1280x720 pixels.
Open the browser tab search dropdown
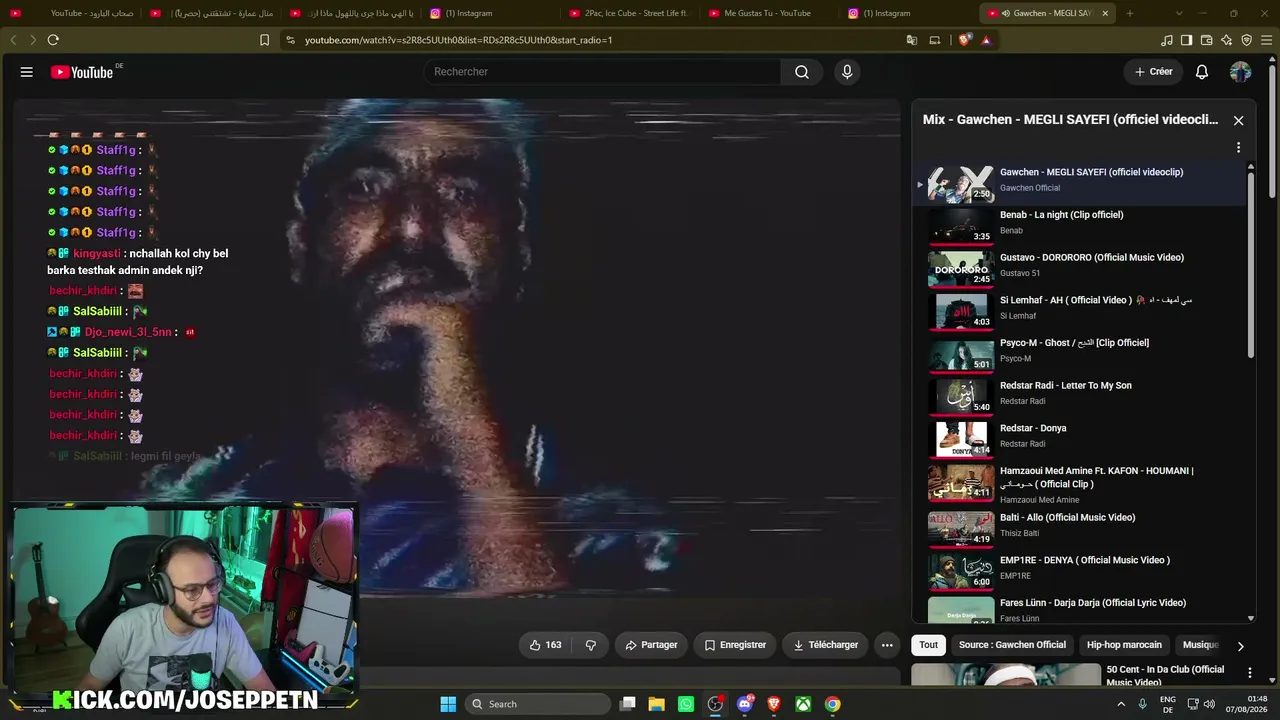tap(1179, 13)
